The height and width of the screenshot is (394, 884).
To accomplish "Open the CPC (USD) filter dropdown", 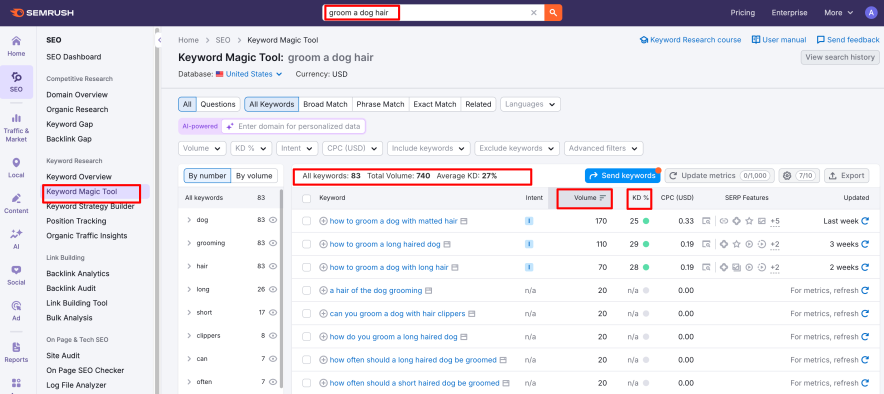I will [x=352, y=148].
